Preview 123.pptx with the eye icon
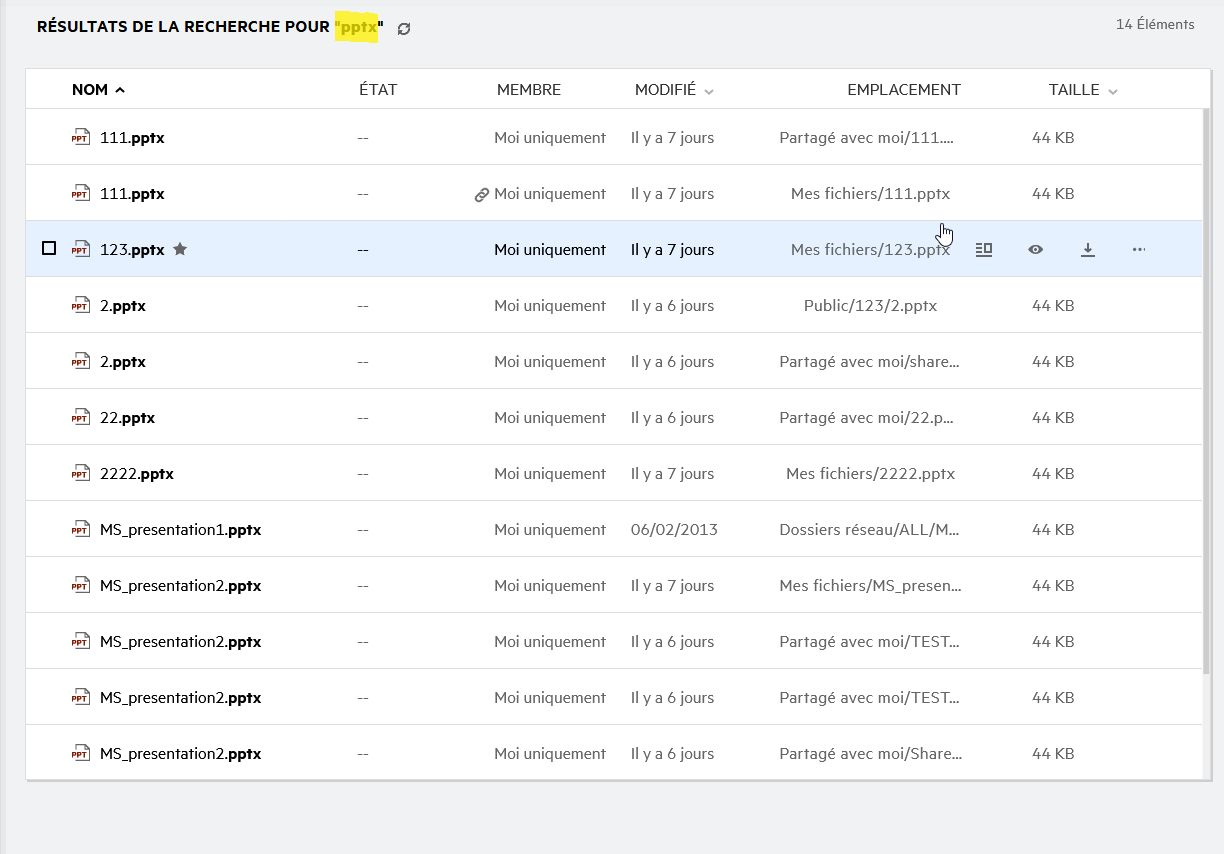 [1035, 250]
